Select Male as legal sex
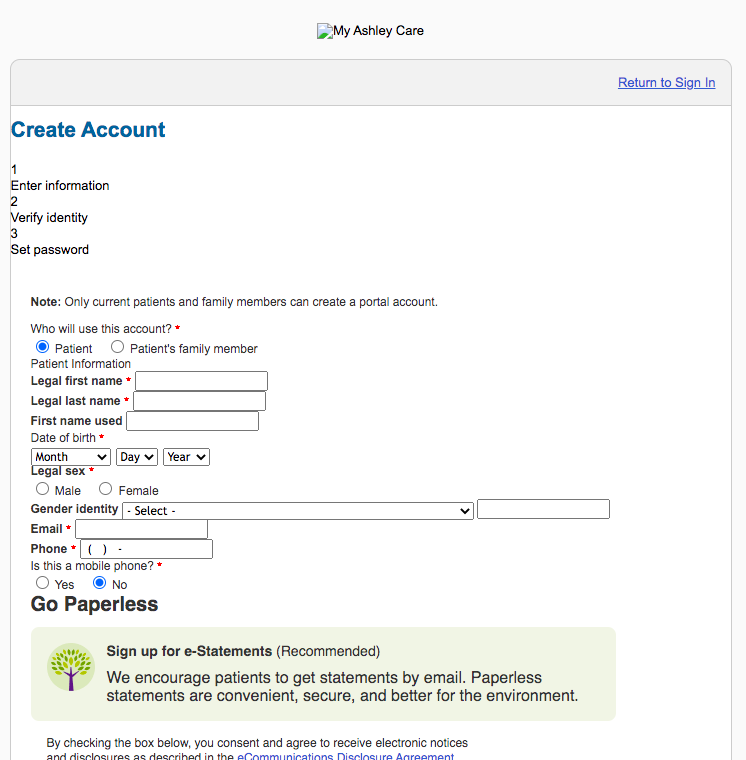The height and width of the screenshot is (760, 746). (x=43, y=489)
